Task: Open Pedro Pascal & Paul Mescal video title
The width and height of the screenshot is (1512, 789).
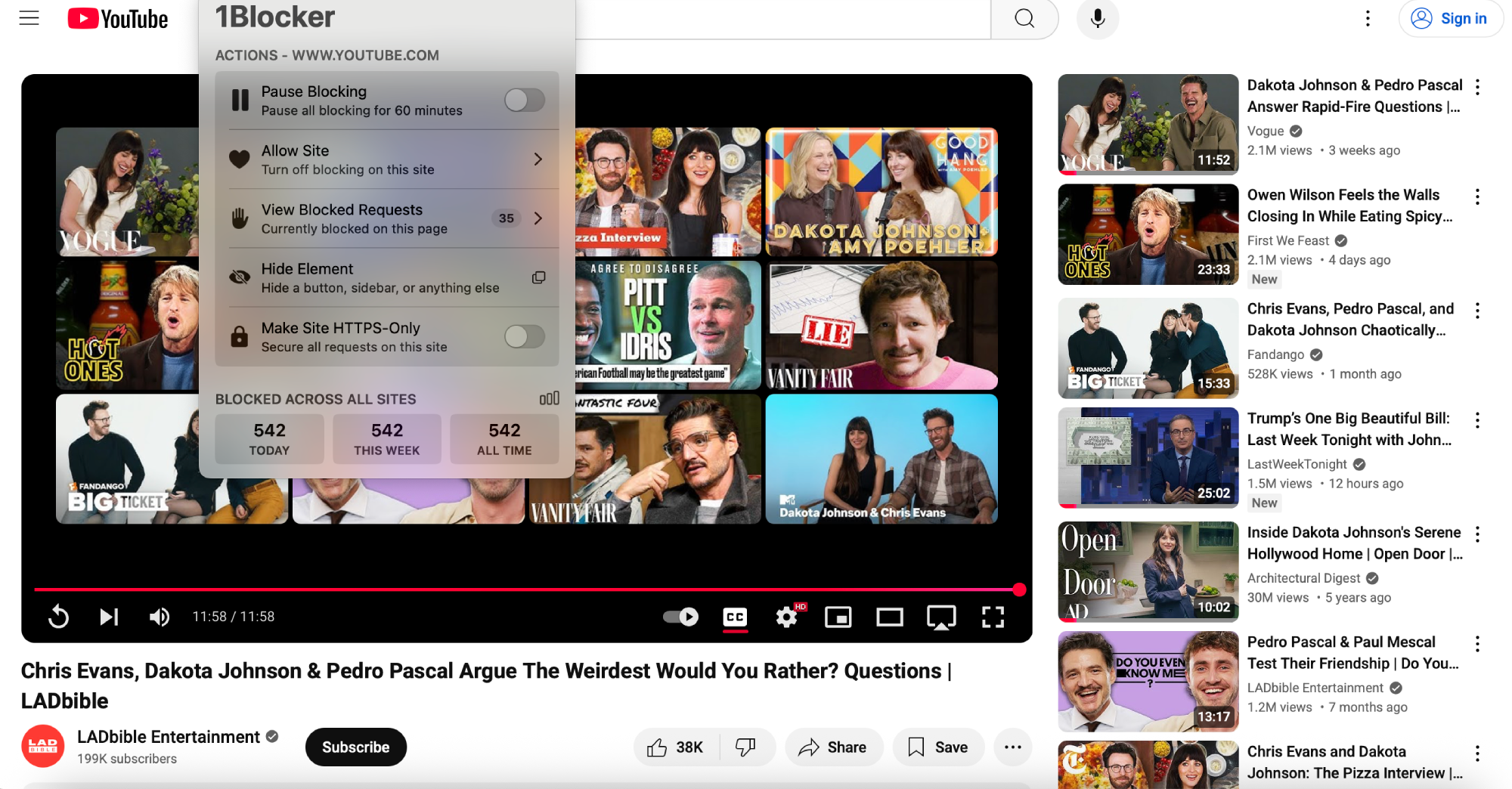Action: point(1352,652)
